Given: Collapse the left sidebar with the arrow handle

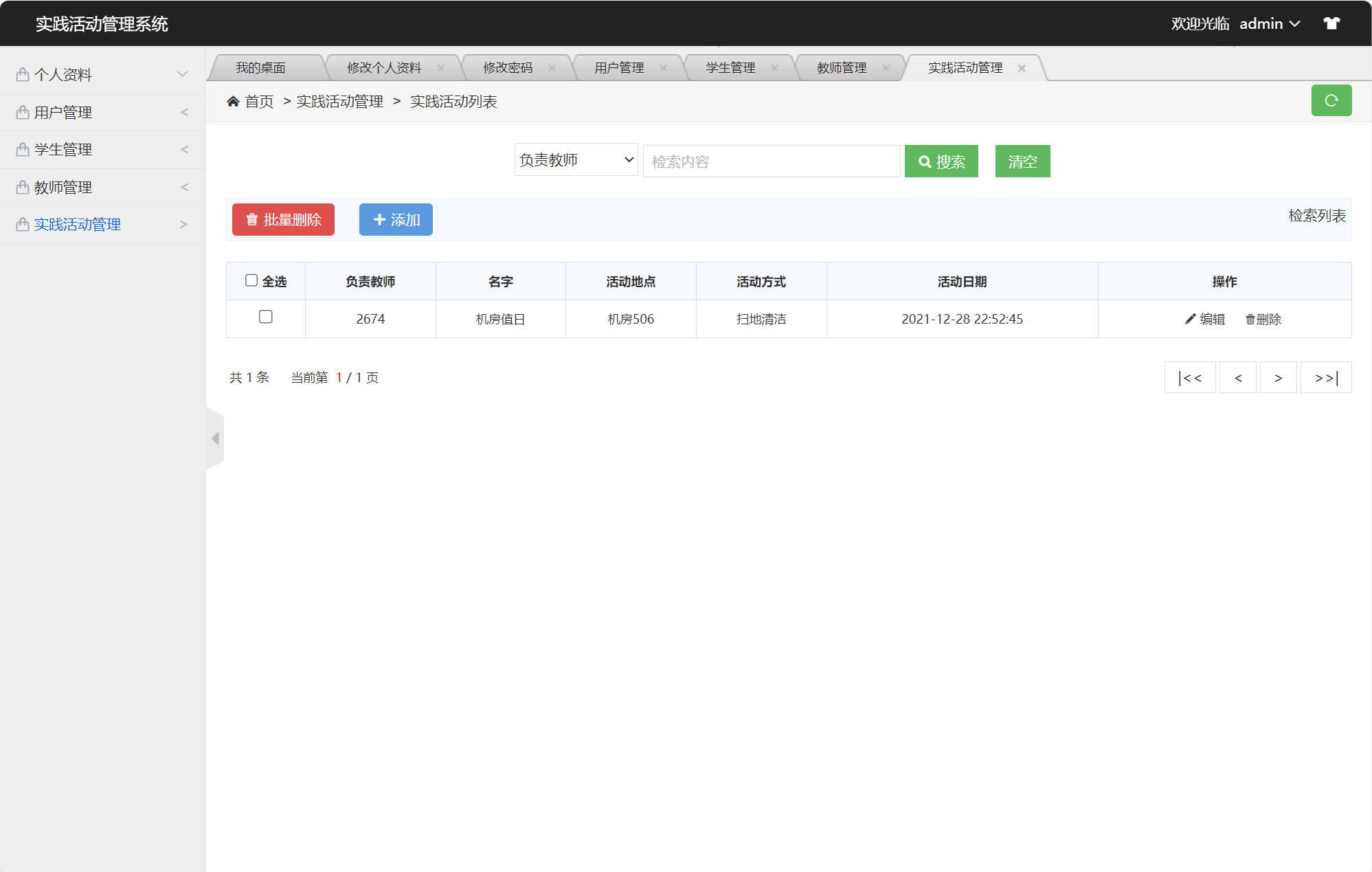Looking at the screenshot, I should pyautogui.click(x=214, y=438).
